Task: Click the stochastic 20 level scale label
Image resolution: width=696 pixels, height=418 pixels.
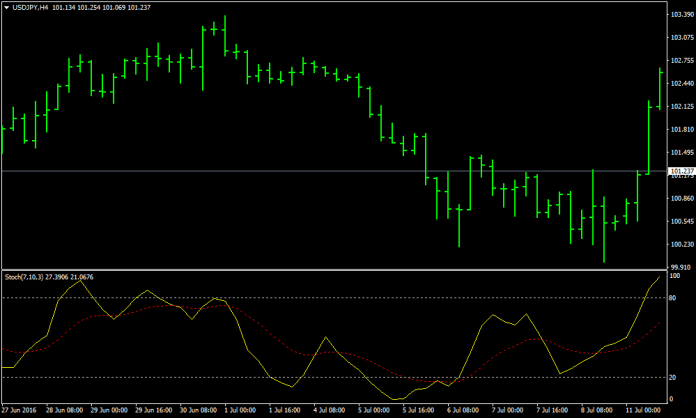Action: tap(675, 377)
